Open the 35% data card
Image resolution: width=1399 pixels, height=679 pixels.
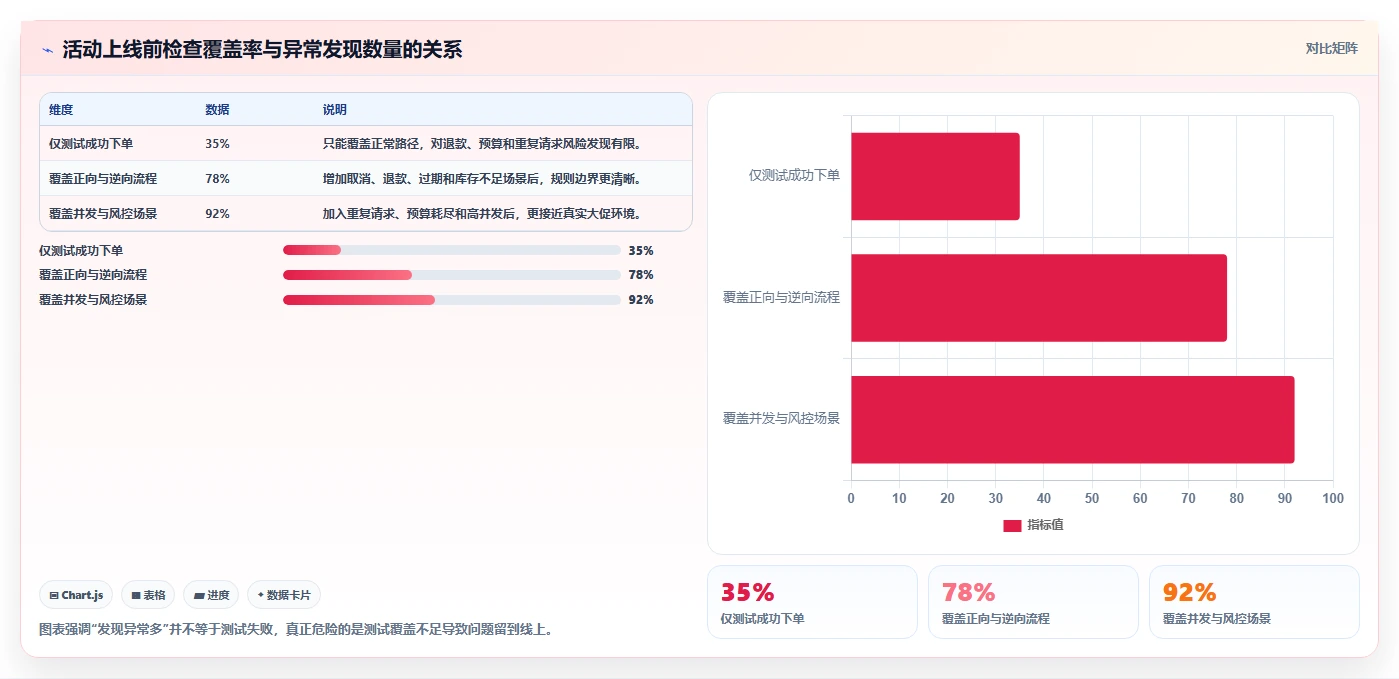[812, 602]
